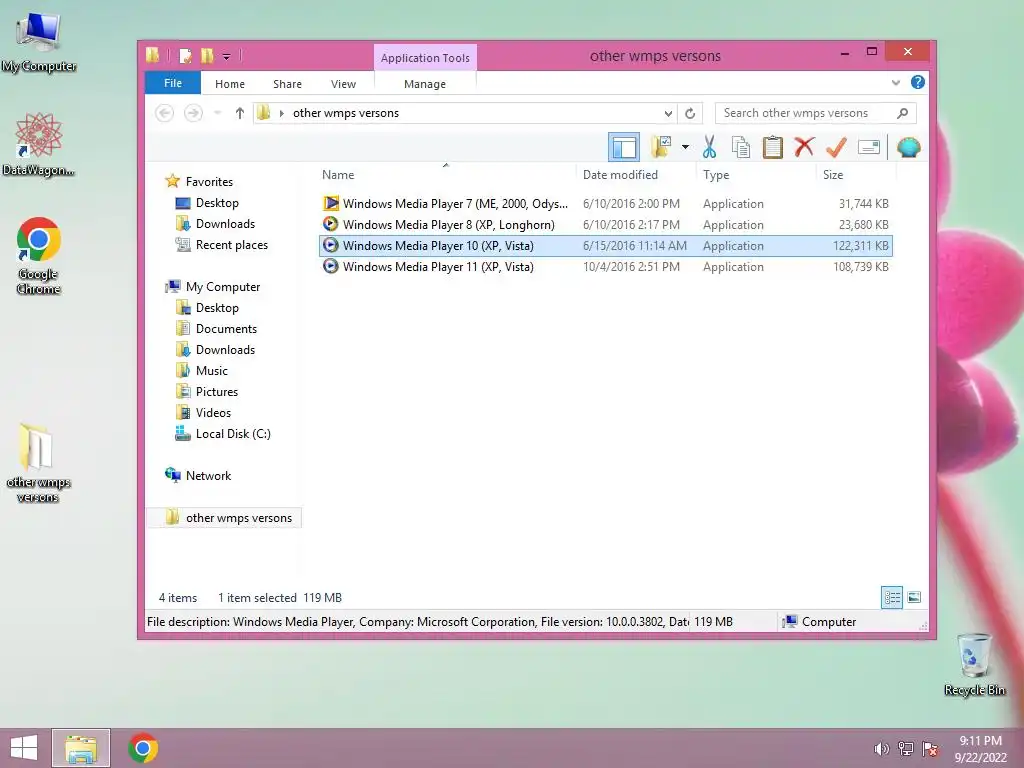Go up one folder level
This screenshot has height=768, width=1024.
pyautogui.click(x=240, y=113)
